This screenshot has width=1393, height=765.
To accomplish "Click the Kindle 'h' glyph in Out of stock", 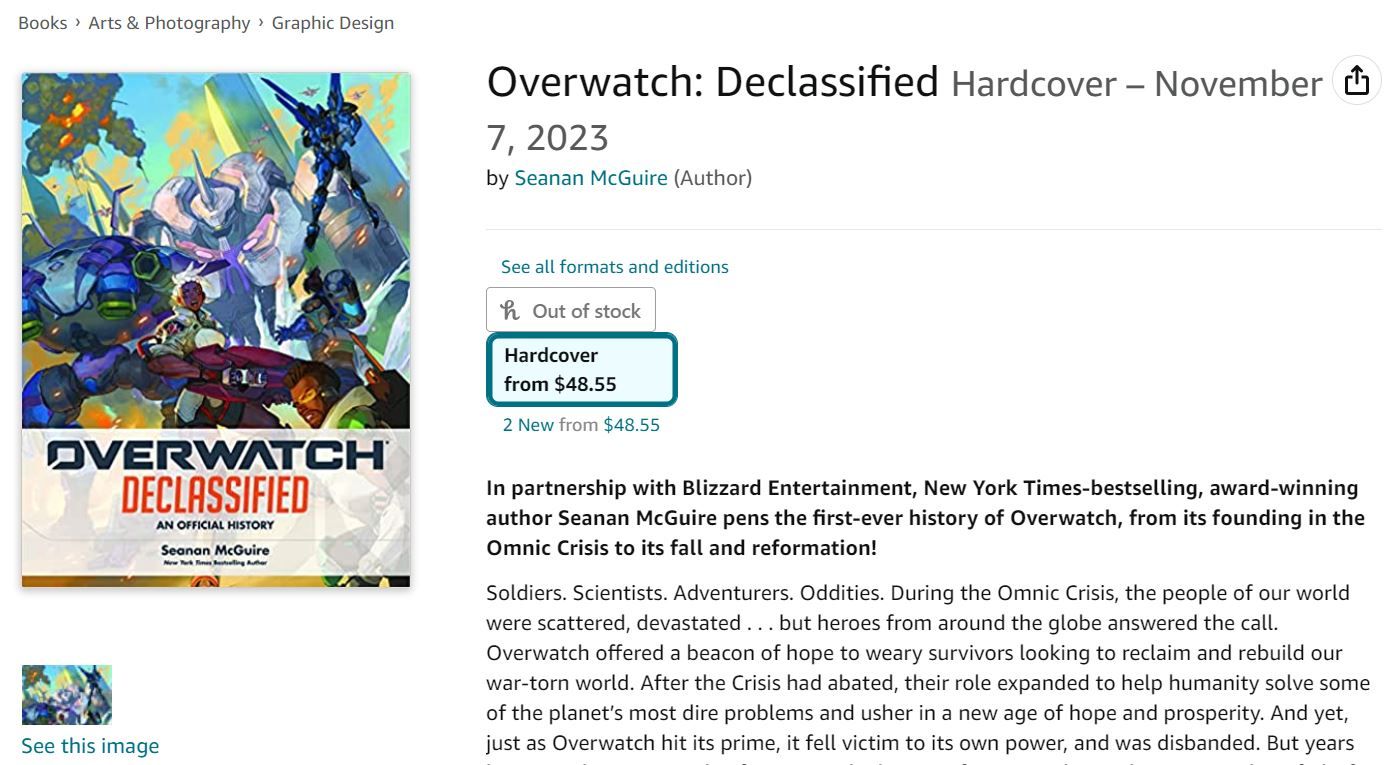I will tap(510, 309).
